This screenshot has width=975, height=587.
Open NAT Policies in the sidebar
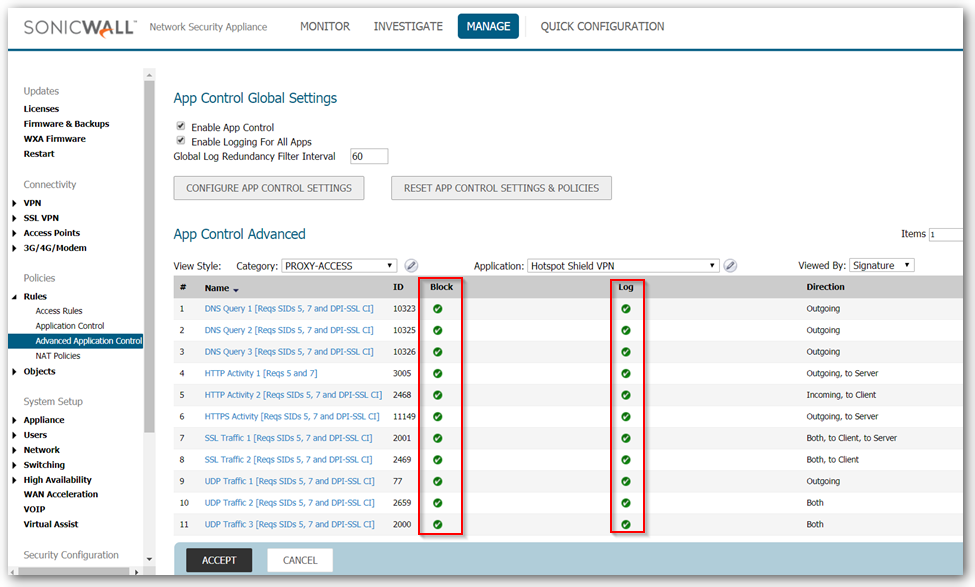[x=58, y=356]
